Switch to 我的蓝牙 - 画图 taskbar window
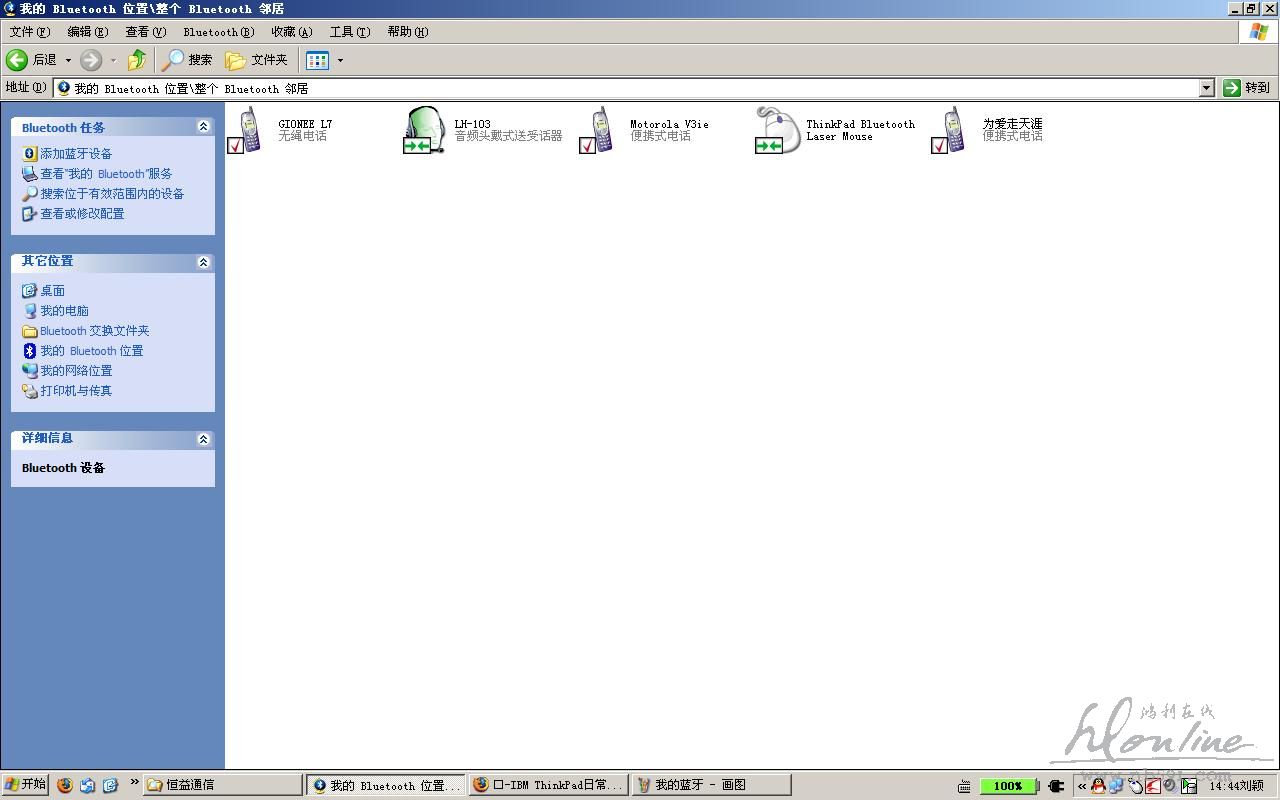The height and width of the screenshot is (800, 1280). click(711, 785)
